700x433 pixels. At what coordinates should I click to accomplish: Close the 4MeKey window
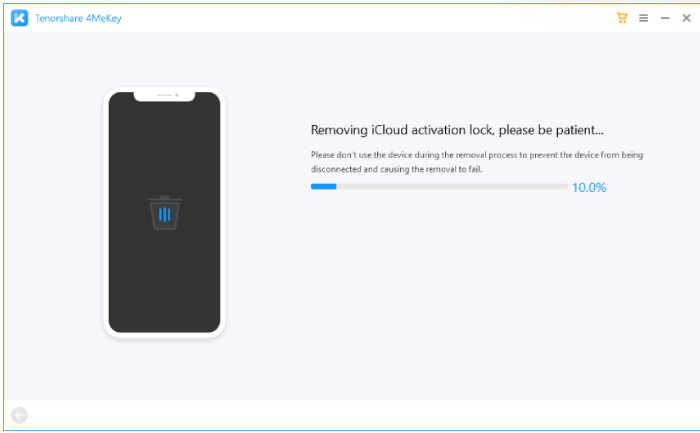(x=687, y=18)
